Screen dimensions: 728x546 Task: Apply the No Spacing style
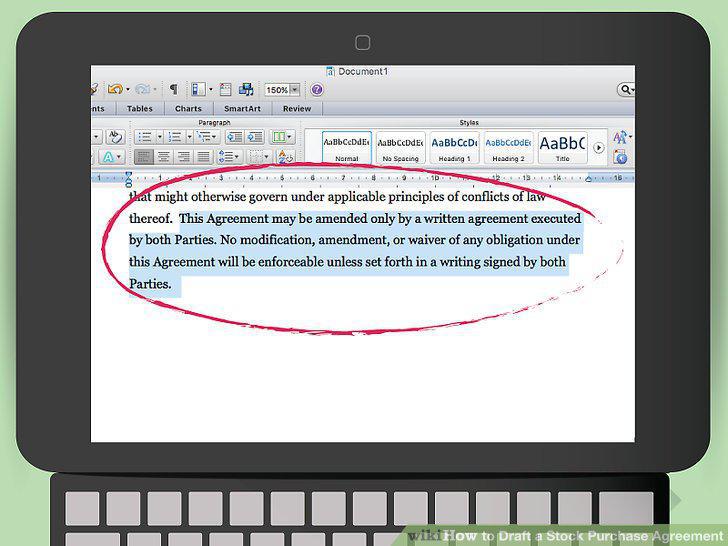click(401, 147)
